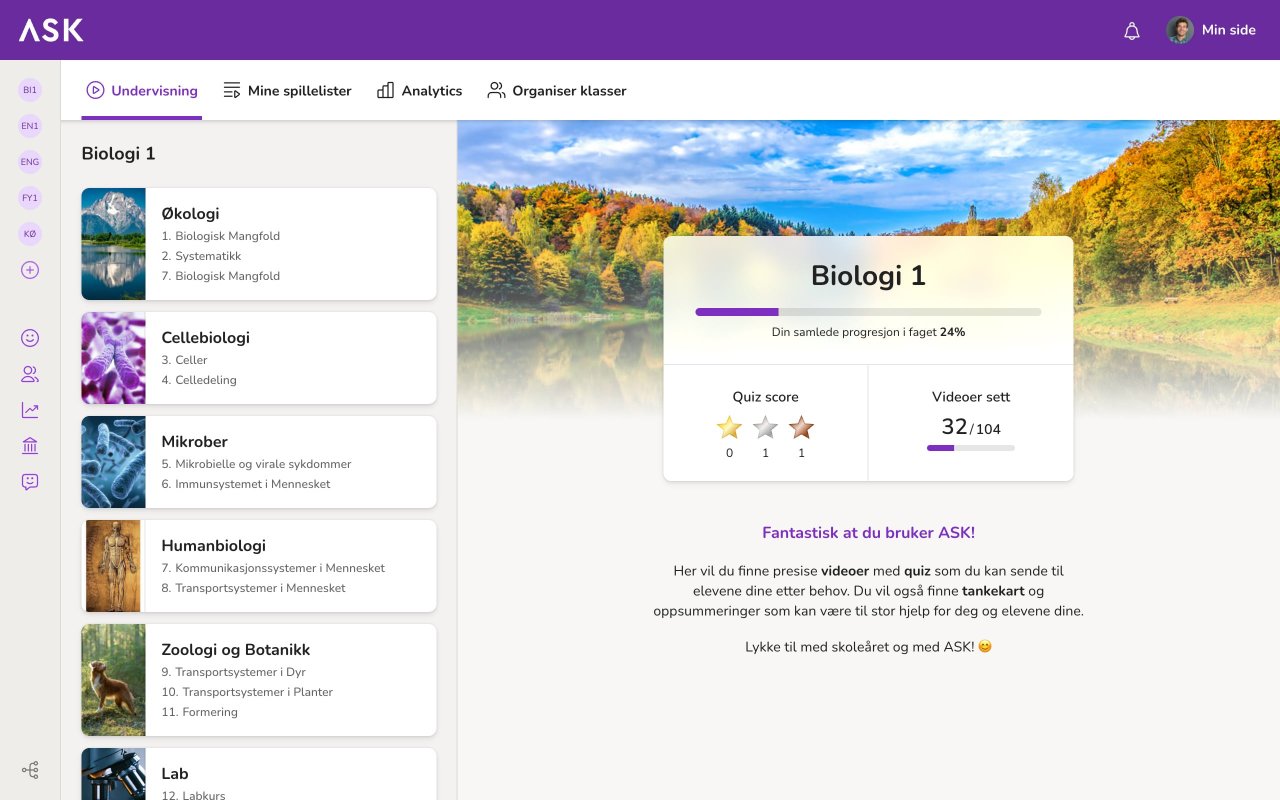
Task: Click the Zoologi fox thumbnail
Action: coord(113,680)
